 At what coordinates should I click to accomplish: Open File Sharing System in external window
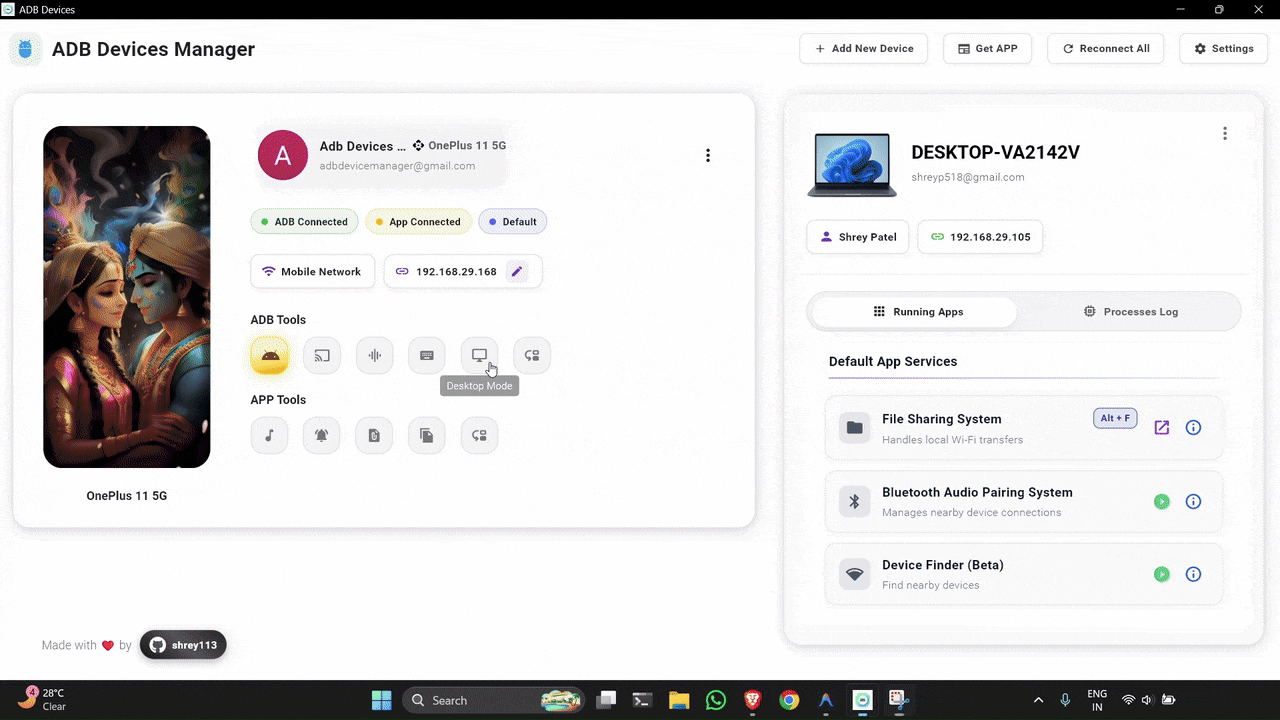pos(1161,427)
